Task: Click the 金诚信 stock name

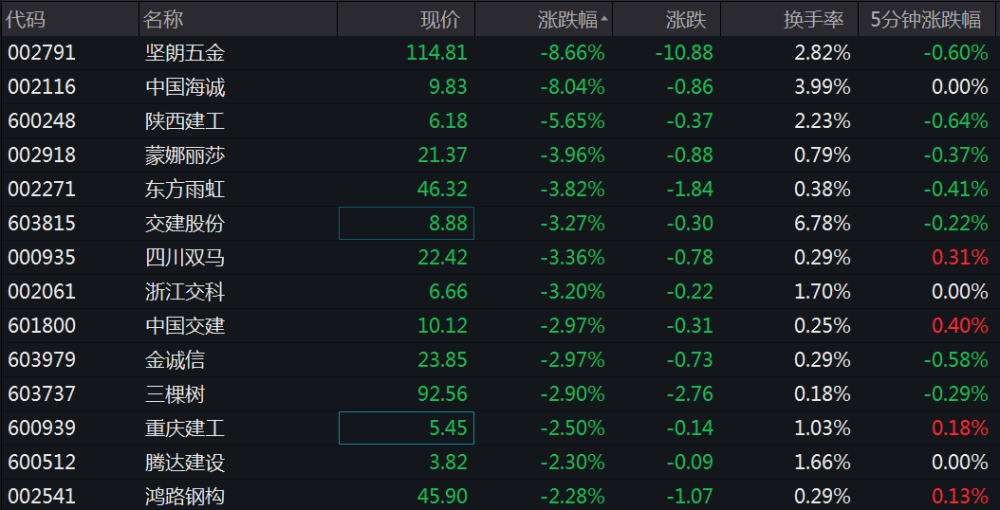Action: click(x=175, y=359)
